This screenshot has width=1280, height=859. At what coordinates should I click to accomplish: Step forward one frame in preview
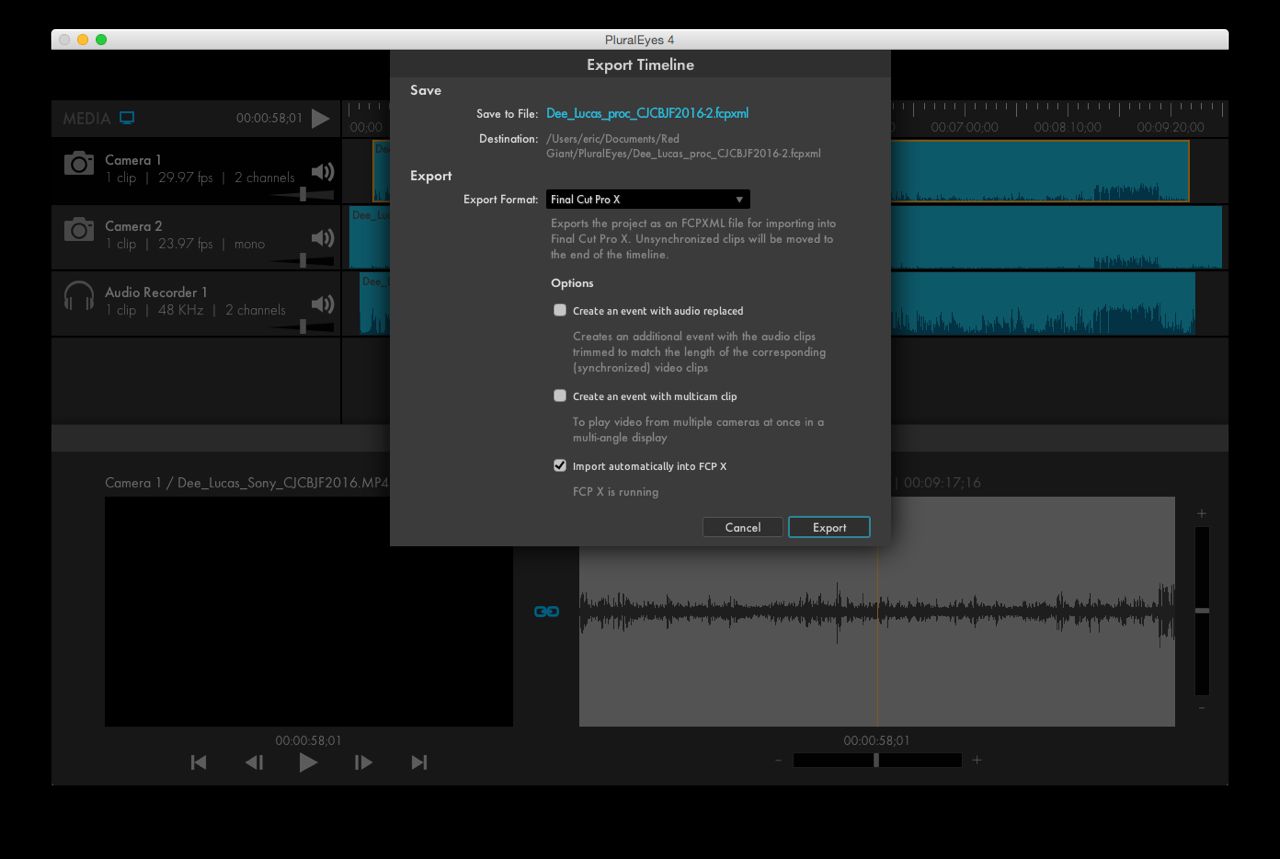click(363, 762)
